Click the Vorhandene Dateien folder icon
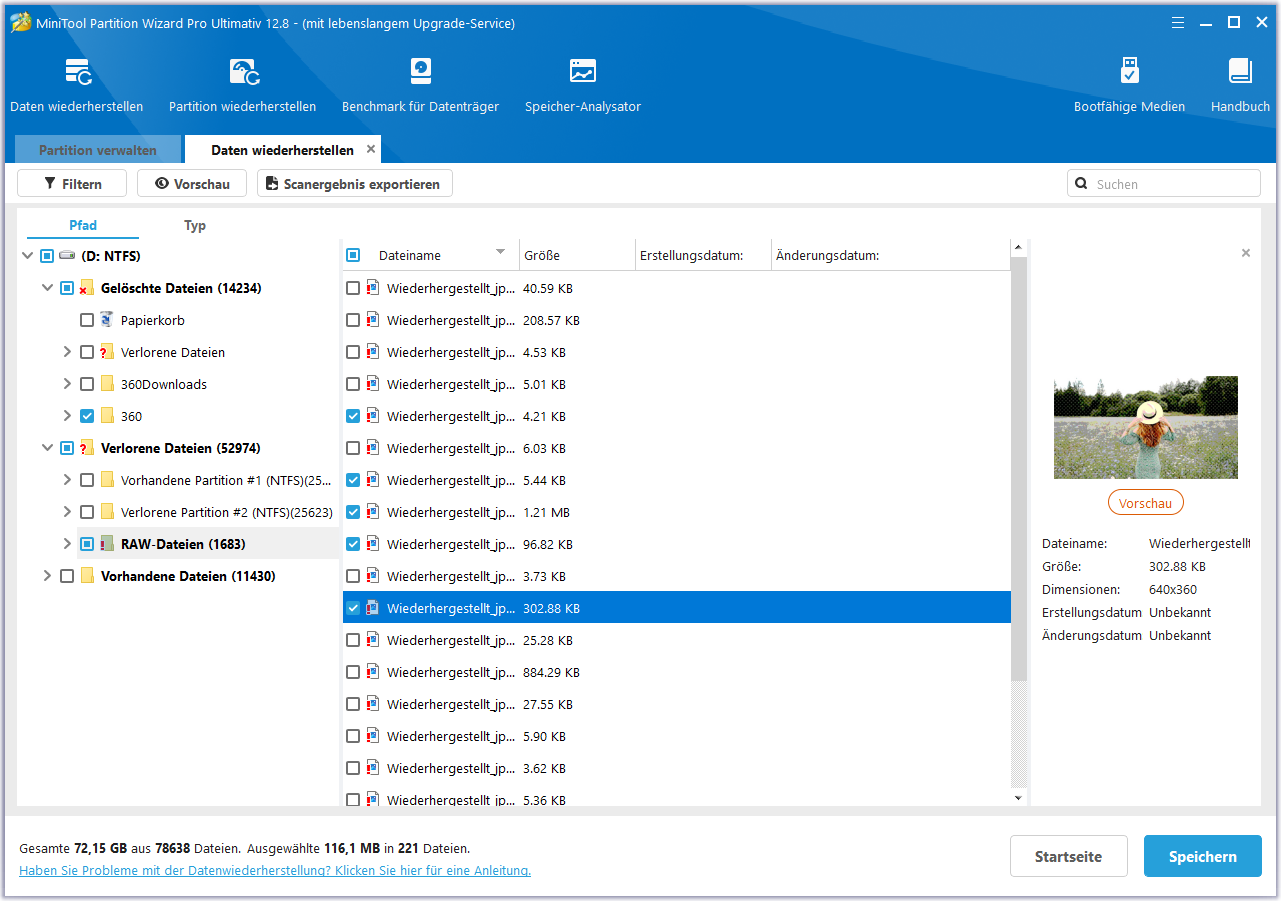This screenshot has width=1281, height=901. [87, 576]
